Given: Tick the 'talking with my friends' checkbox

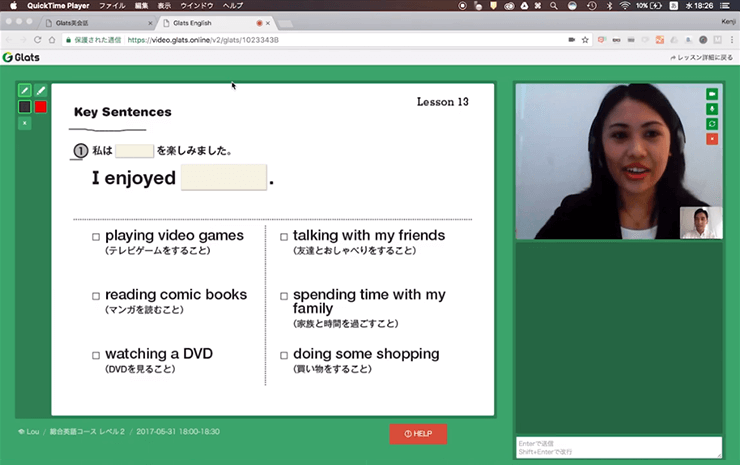Looking at the screenshot, I should (284, 237).
